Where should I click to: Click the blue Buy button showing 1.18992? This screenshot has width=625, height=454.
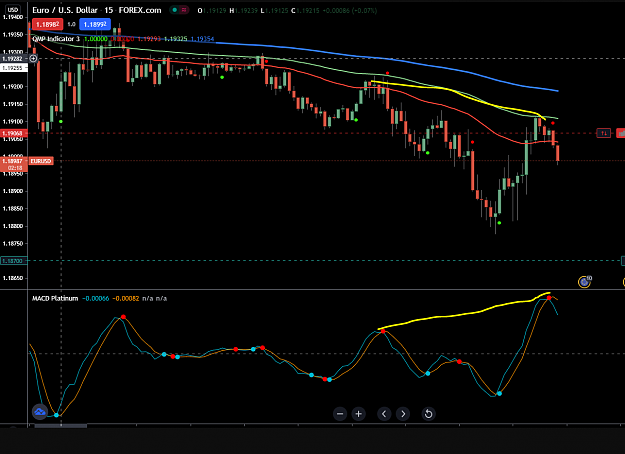click(95, 24)
